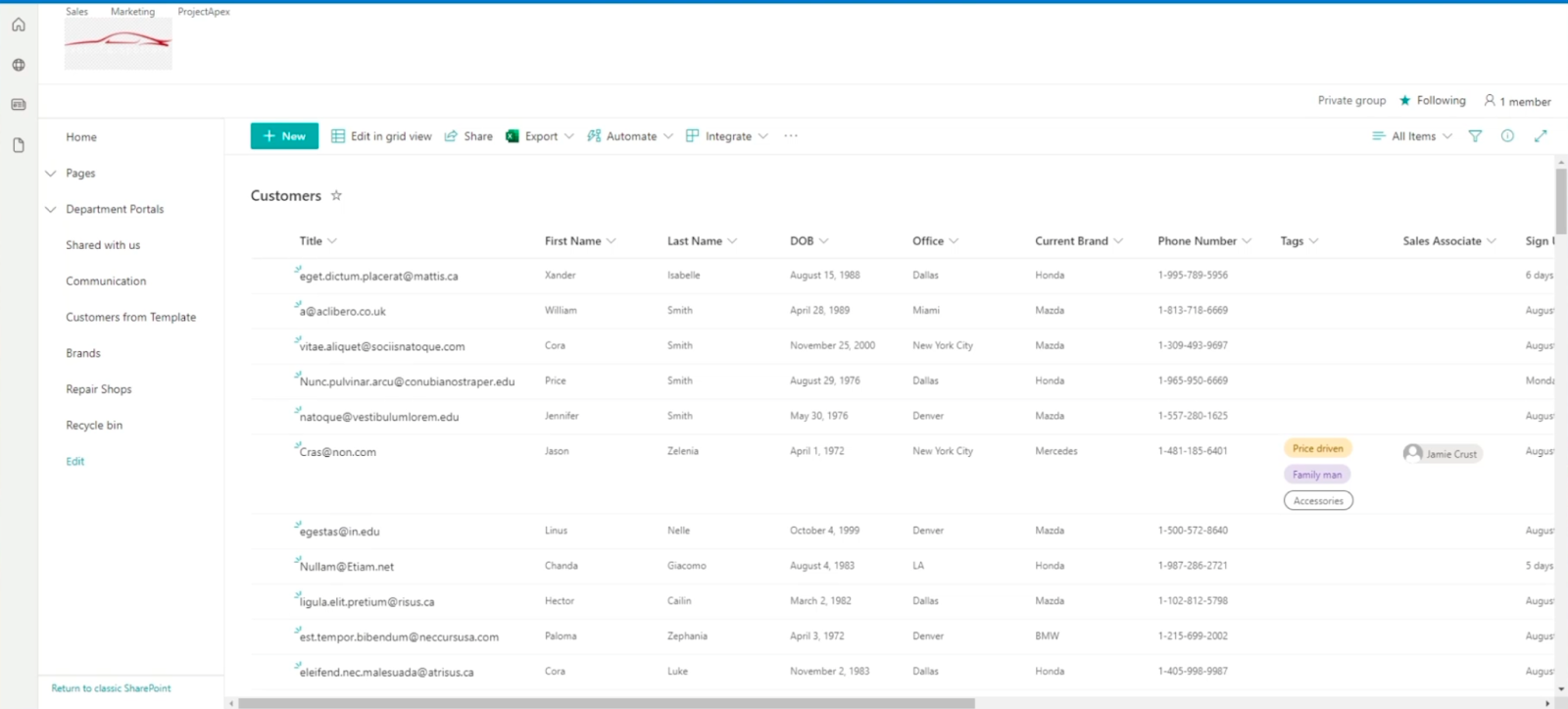Go to the ProjectApex hub tab
The height and width of the screenshot is (709, 1568).
(x=204, y=12)
